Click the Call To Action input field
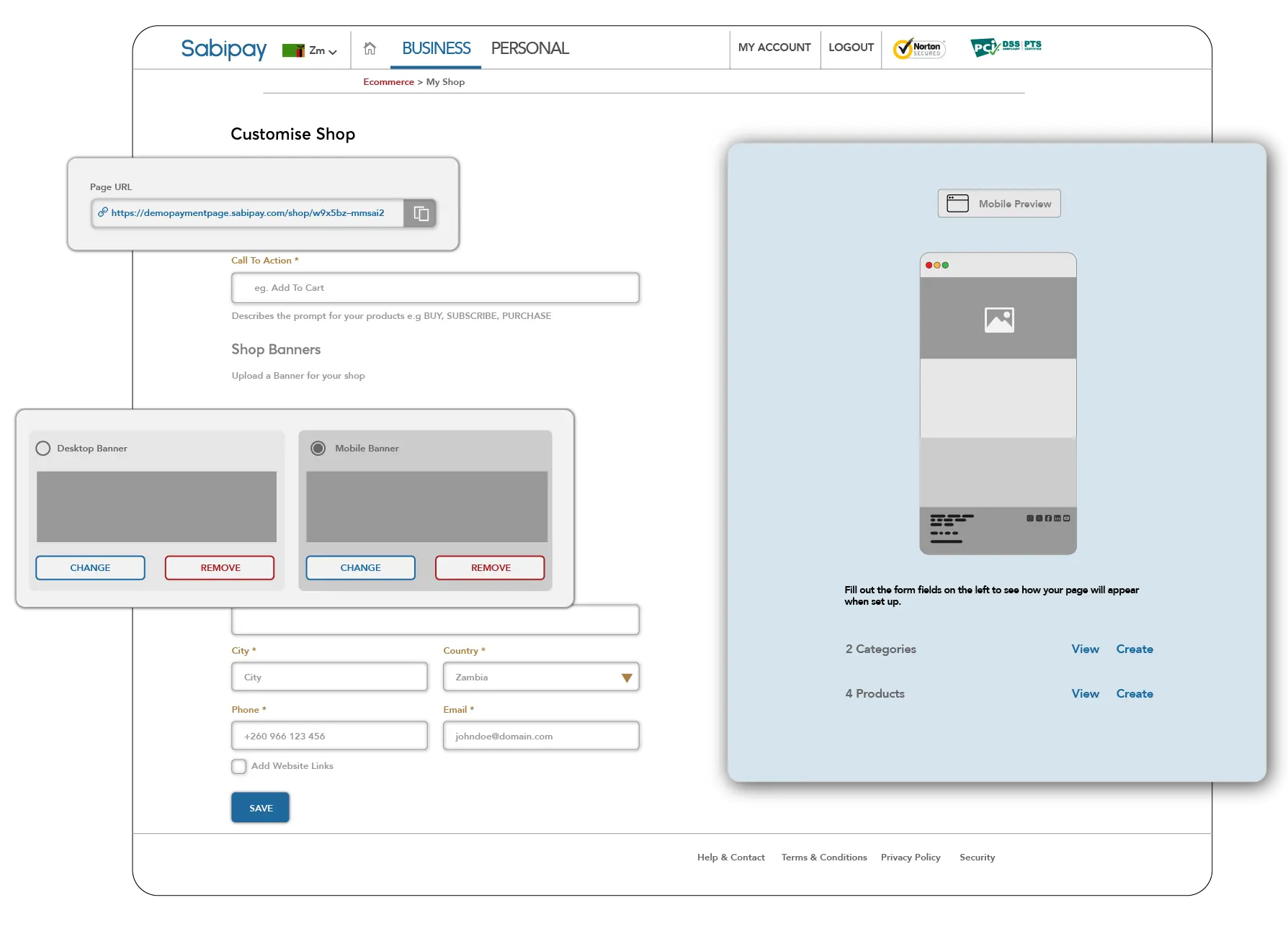 pyautogui.click(x=435, y=288)
